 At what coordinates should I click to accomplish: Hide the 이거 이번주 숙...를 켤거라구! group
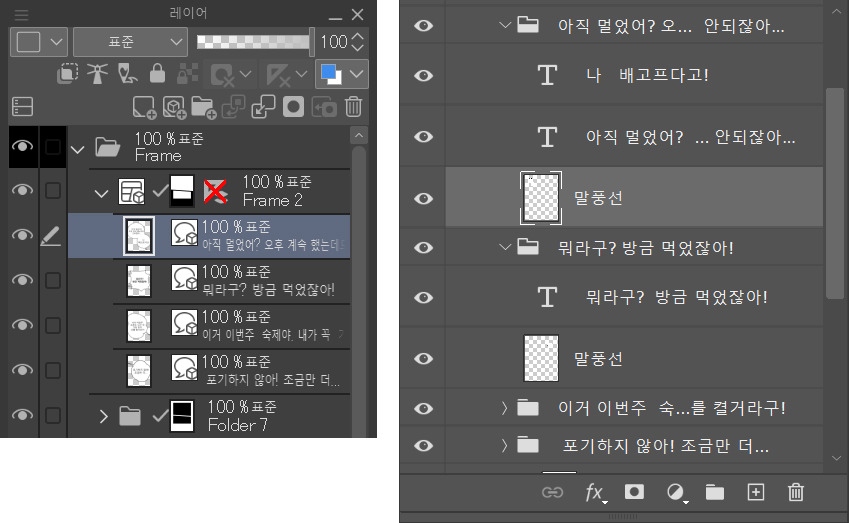[423, 408]
